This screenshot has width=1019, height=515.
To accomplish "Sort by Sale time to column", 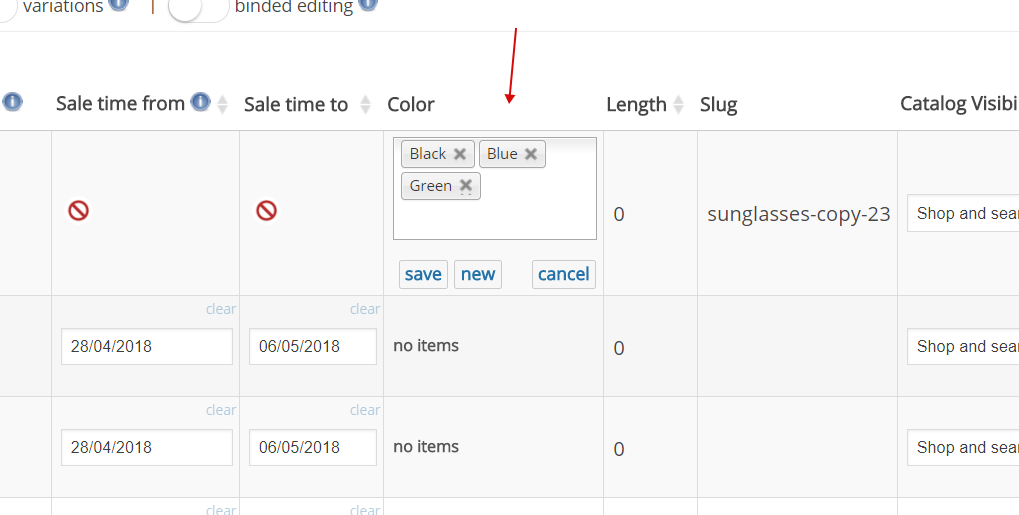I will (x=366, y=104).
